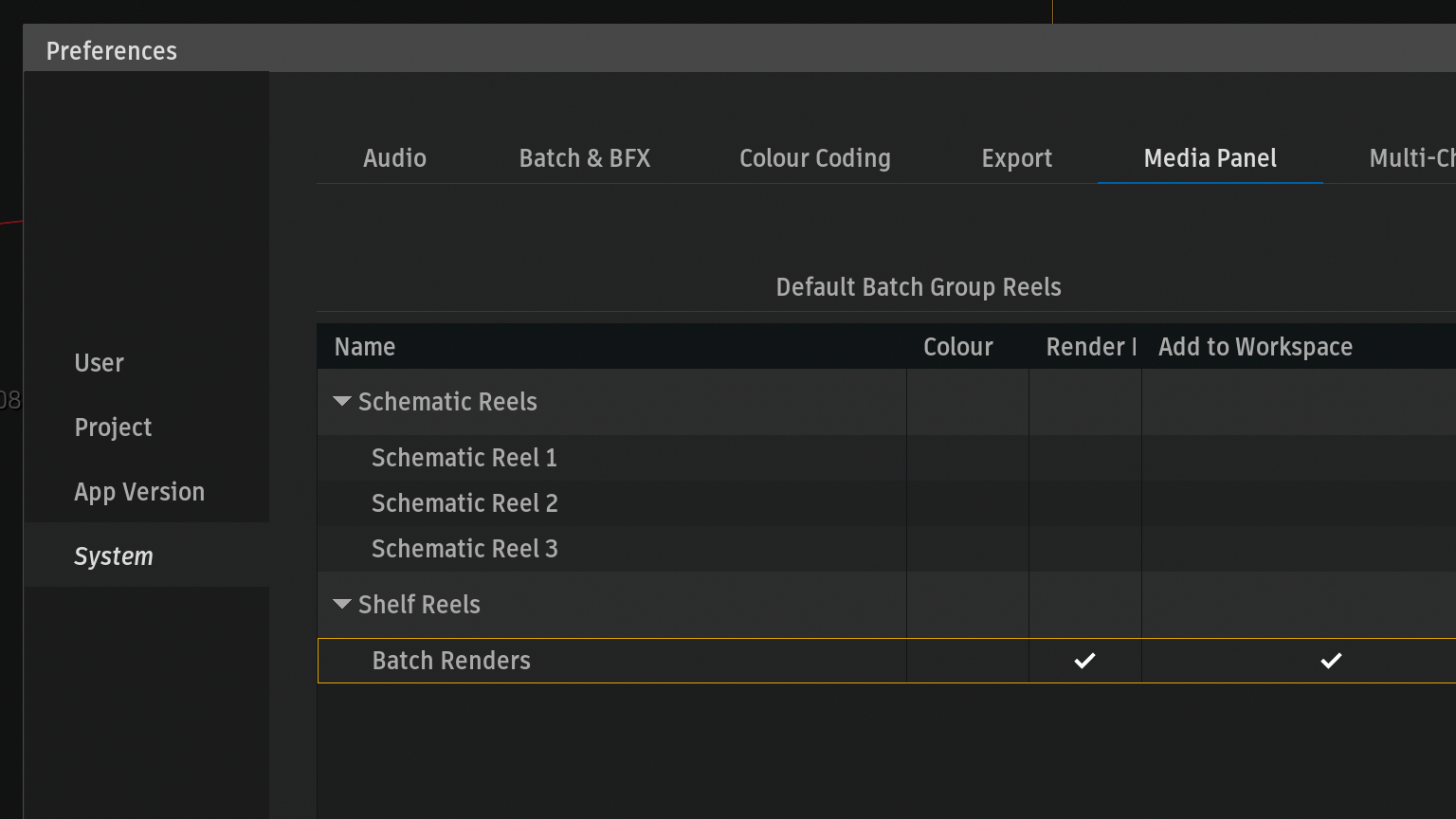
Task: Open the Batch & BFX tab
Action: tap(584, 158)
